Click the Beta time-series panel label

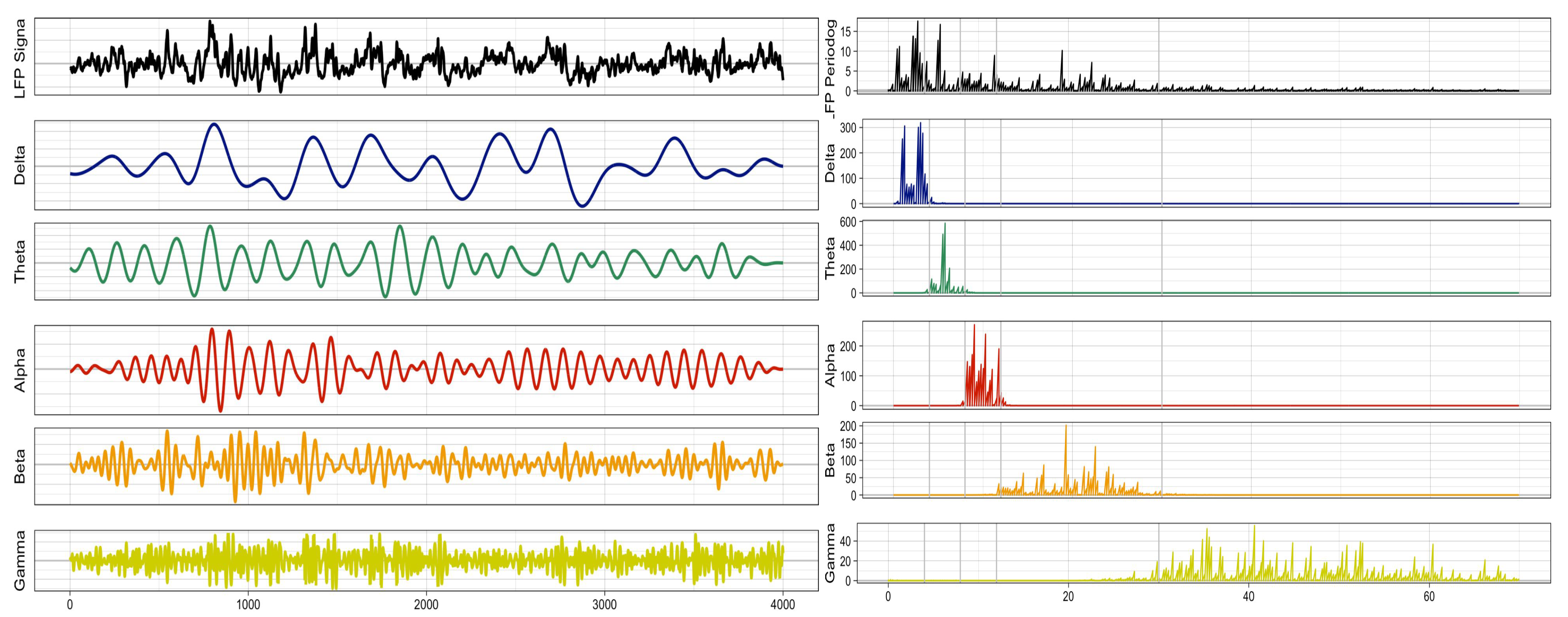click(x=19, y=467)
